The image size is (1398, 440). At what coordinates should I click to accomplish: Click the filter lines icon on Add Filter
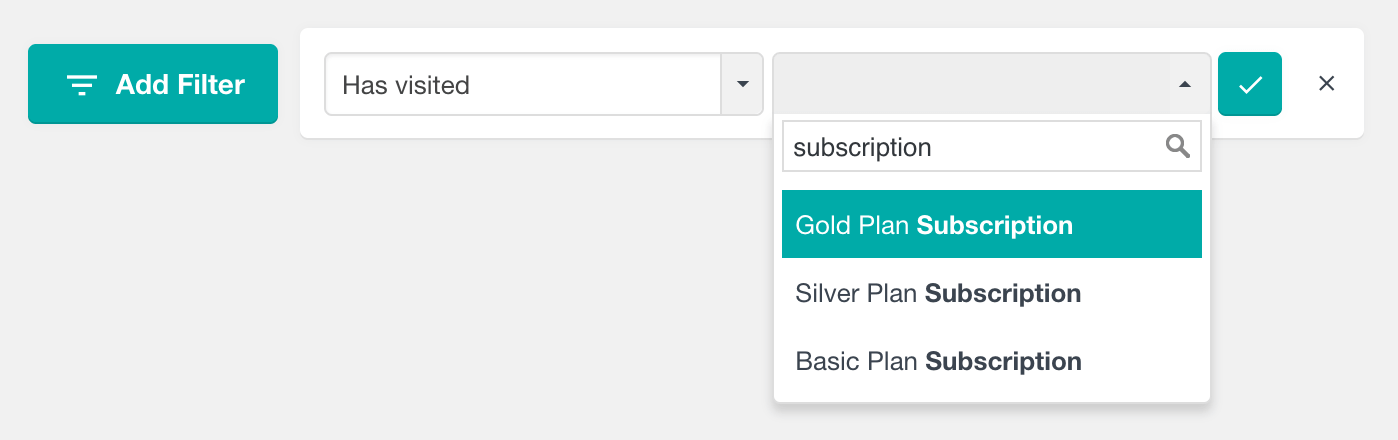(x=81, y=85)
